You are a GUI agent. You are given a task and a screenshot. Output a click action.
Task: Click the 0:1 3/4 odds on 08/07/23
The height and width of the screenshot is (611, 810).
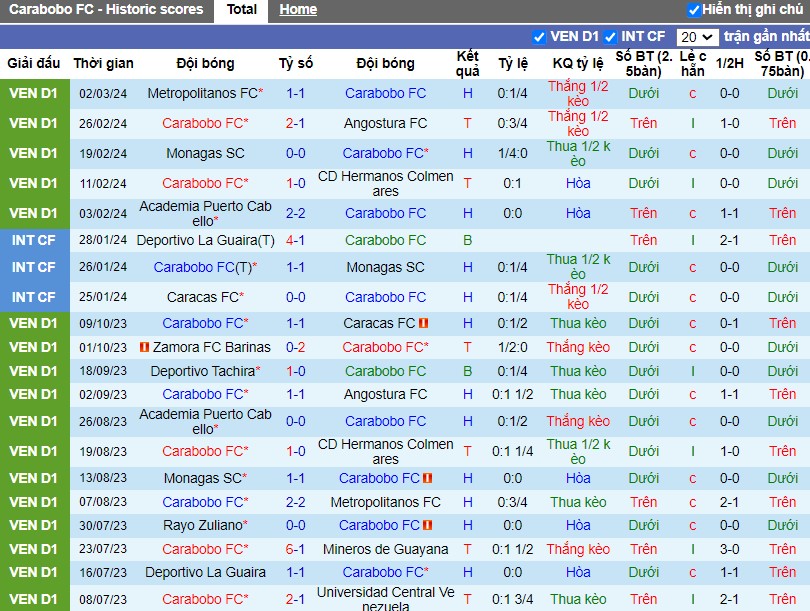point(512,599)
